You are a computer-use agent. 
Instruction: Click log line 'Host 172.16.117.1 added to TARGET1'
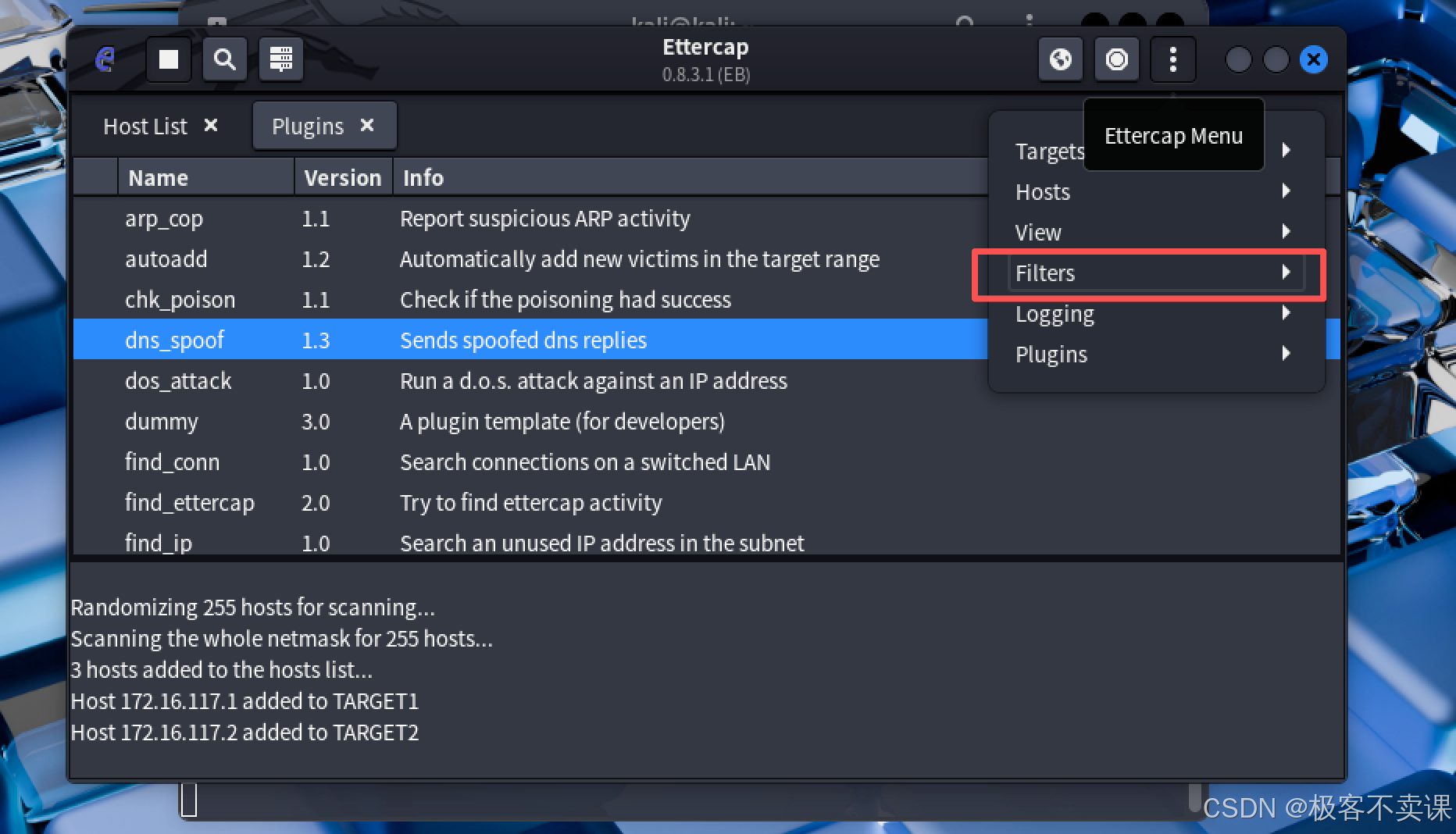tap(244, 701)
